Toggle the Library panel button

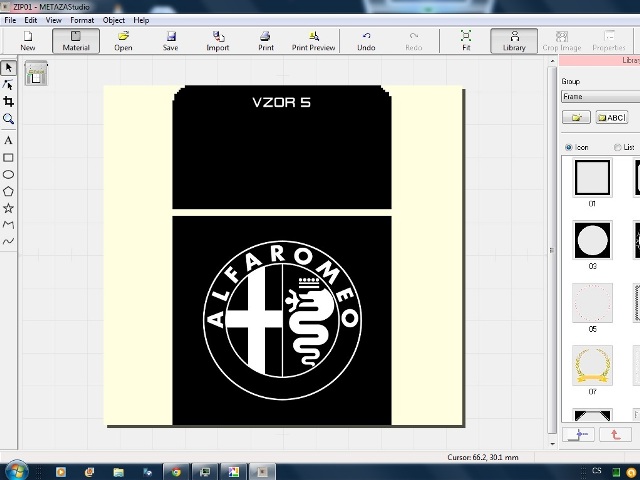click(514, 41)
